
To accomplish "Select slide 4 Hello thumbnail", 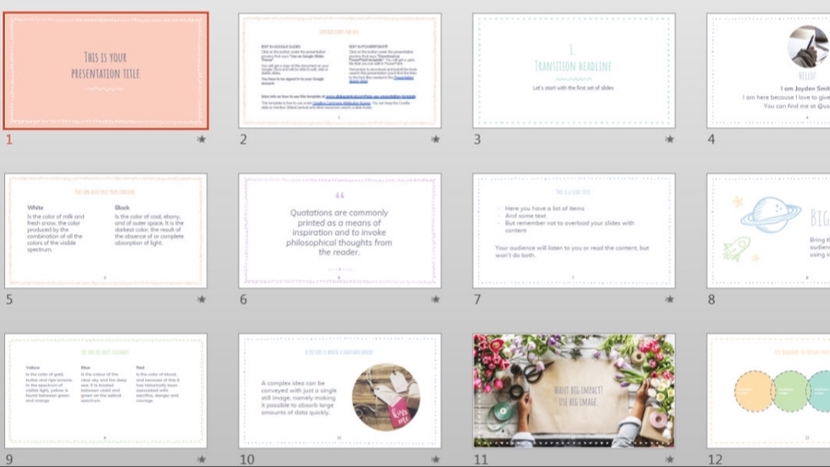I will (x=768, y=71).
